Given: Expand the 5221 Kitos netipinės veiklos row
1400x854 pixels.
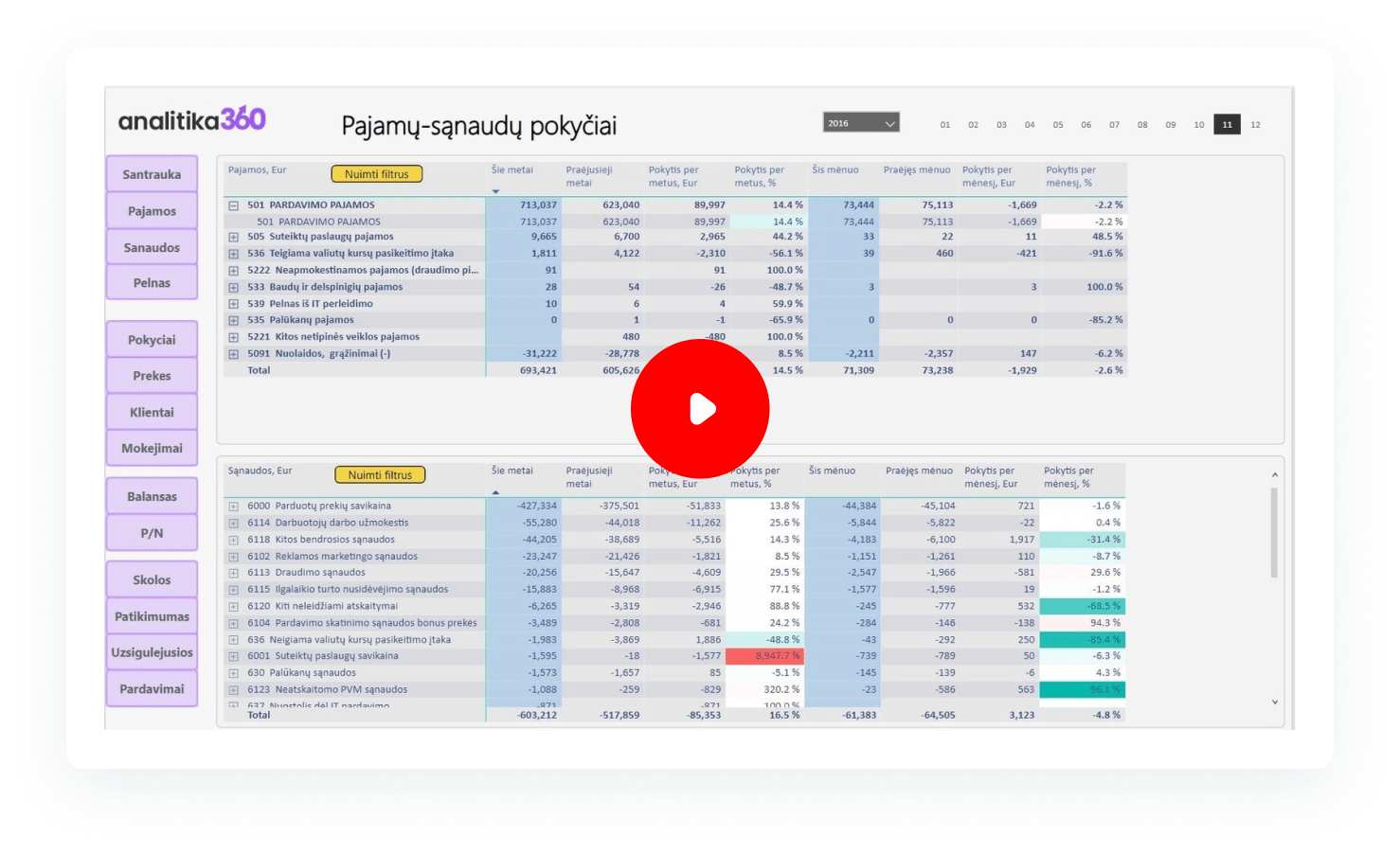Looking at the screenshot, I should click(233, 337).
